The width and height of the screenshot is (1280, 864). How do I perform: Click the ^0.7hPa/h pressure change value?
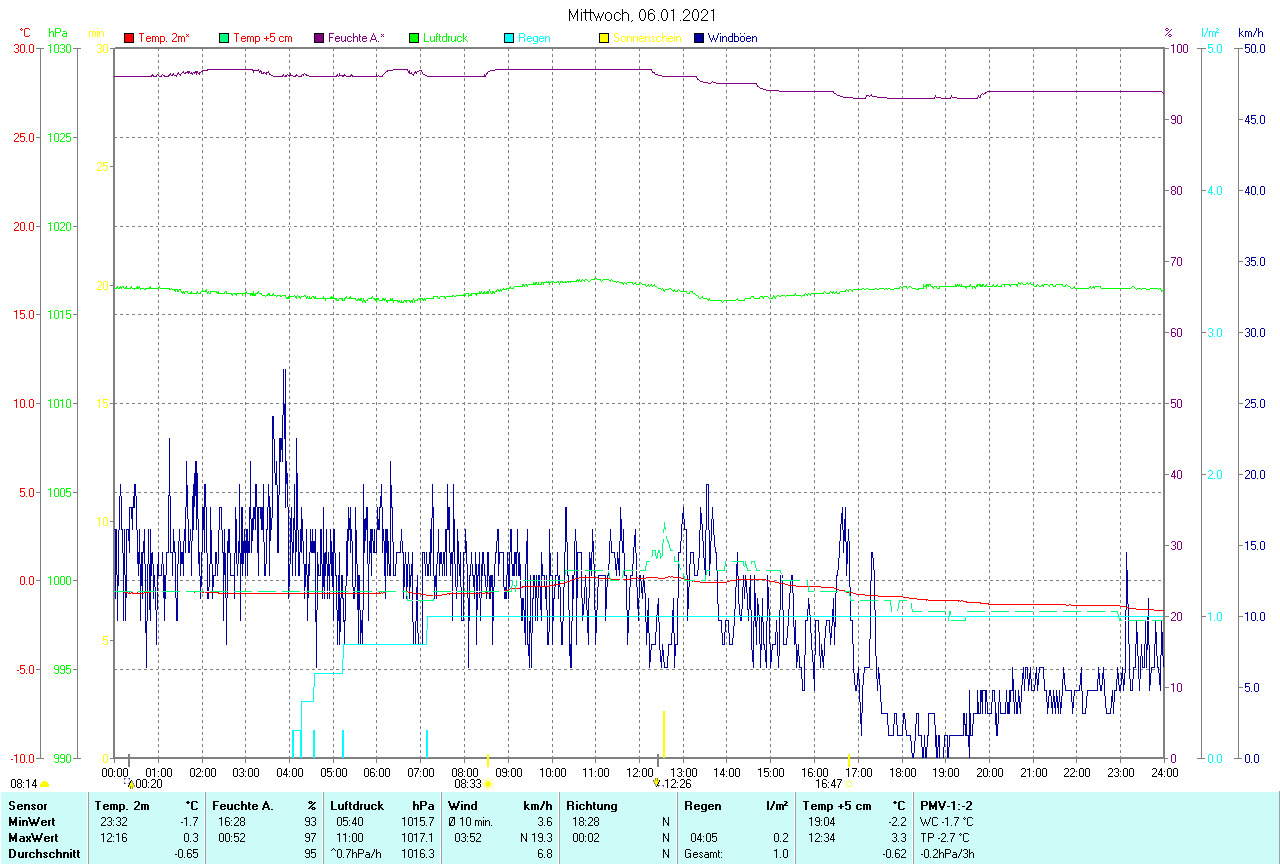tap(357, 854)
